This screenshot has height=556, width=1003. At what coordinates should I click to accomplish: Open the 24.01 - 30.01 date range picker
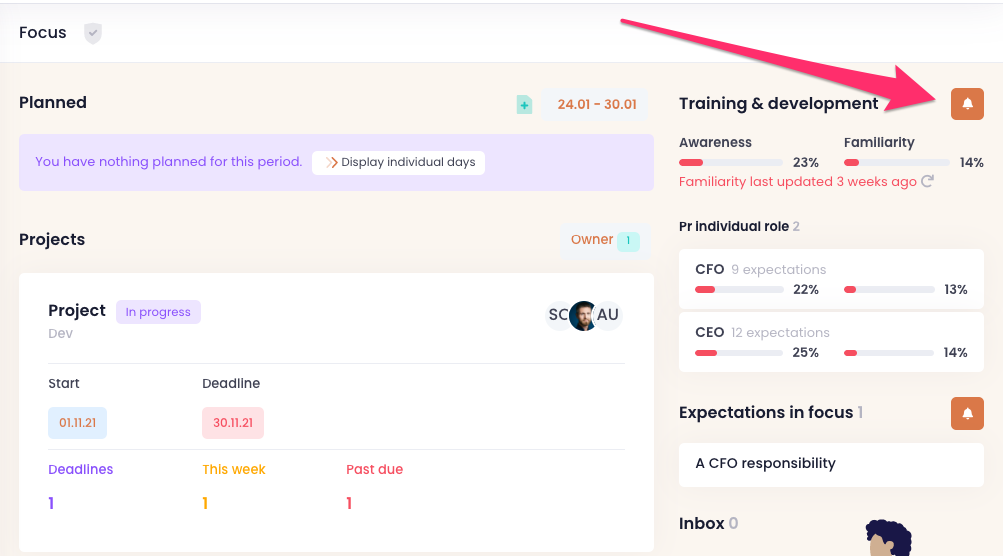point(597,104)
